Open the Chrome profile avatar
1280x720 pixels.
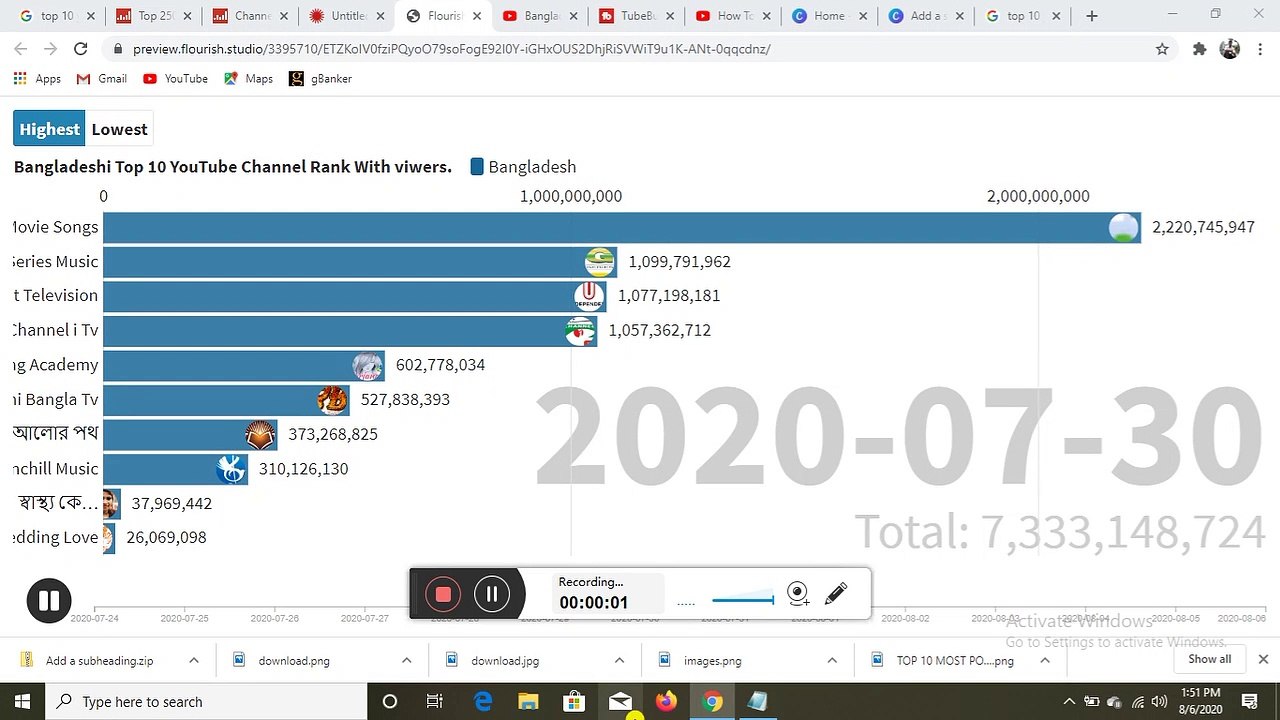[x=1230, y=49]
